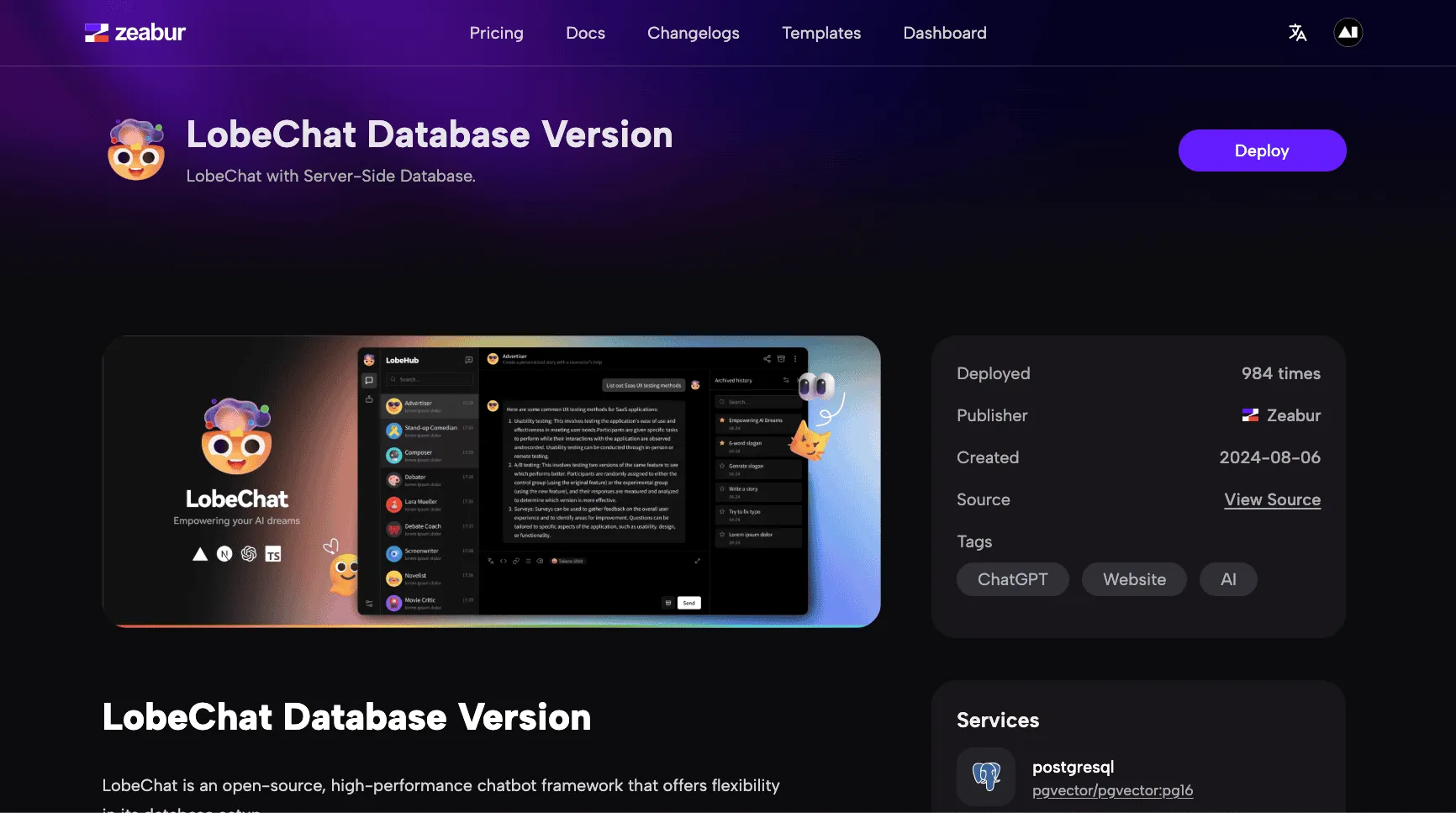Deploy the LobeChat template
Viewport: 1456px width, 813px height.
(1262, 150)
